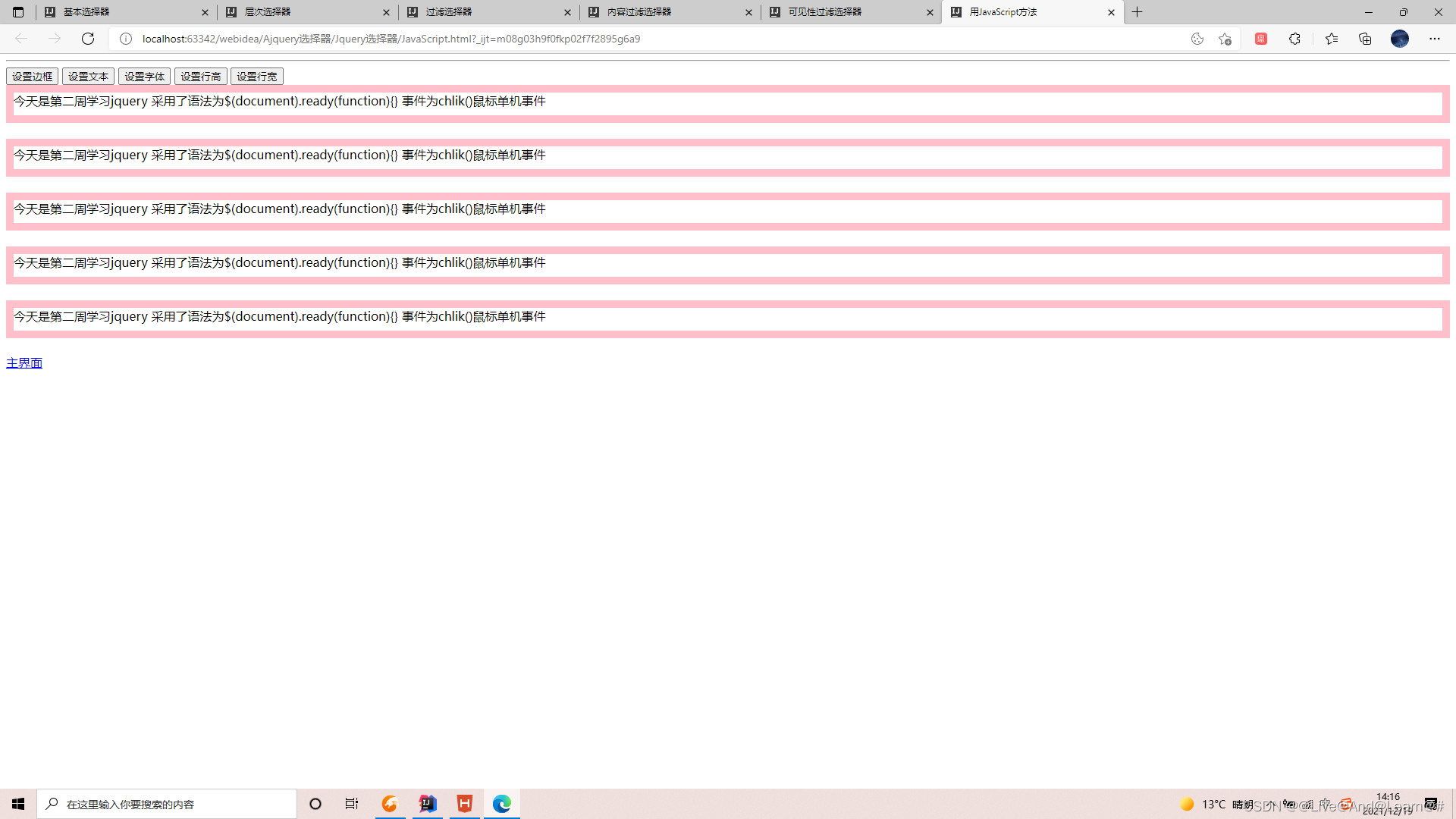
Task: Open the Favorites list icon
Action: [1332, 39]
